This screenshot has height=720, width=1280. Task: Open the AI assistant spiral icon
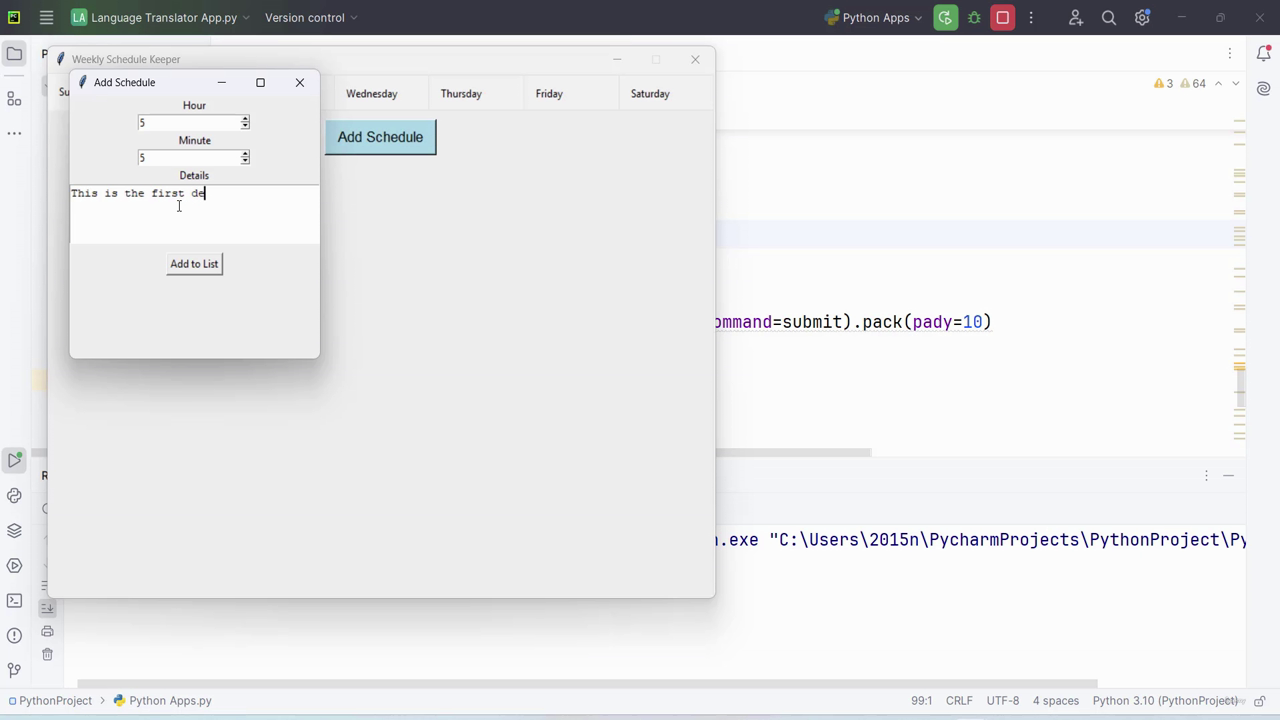pyautogui.click(x=1264, y=89)
